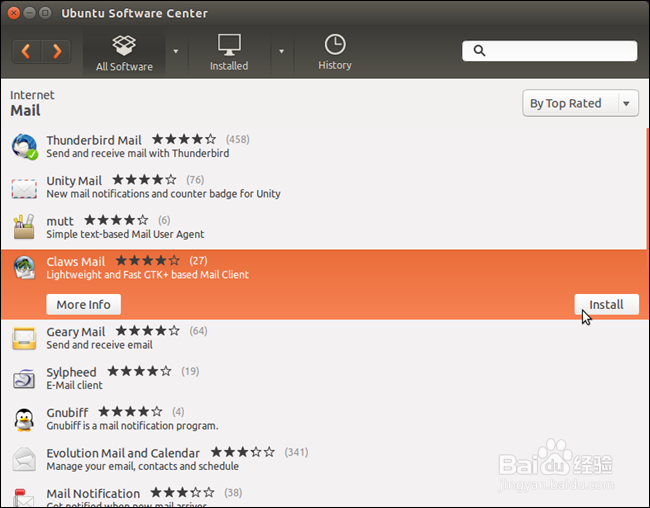The image size is (650, 508).
Task: Go back with the left arrow button
Action: click(x=26, y=51)
